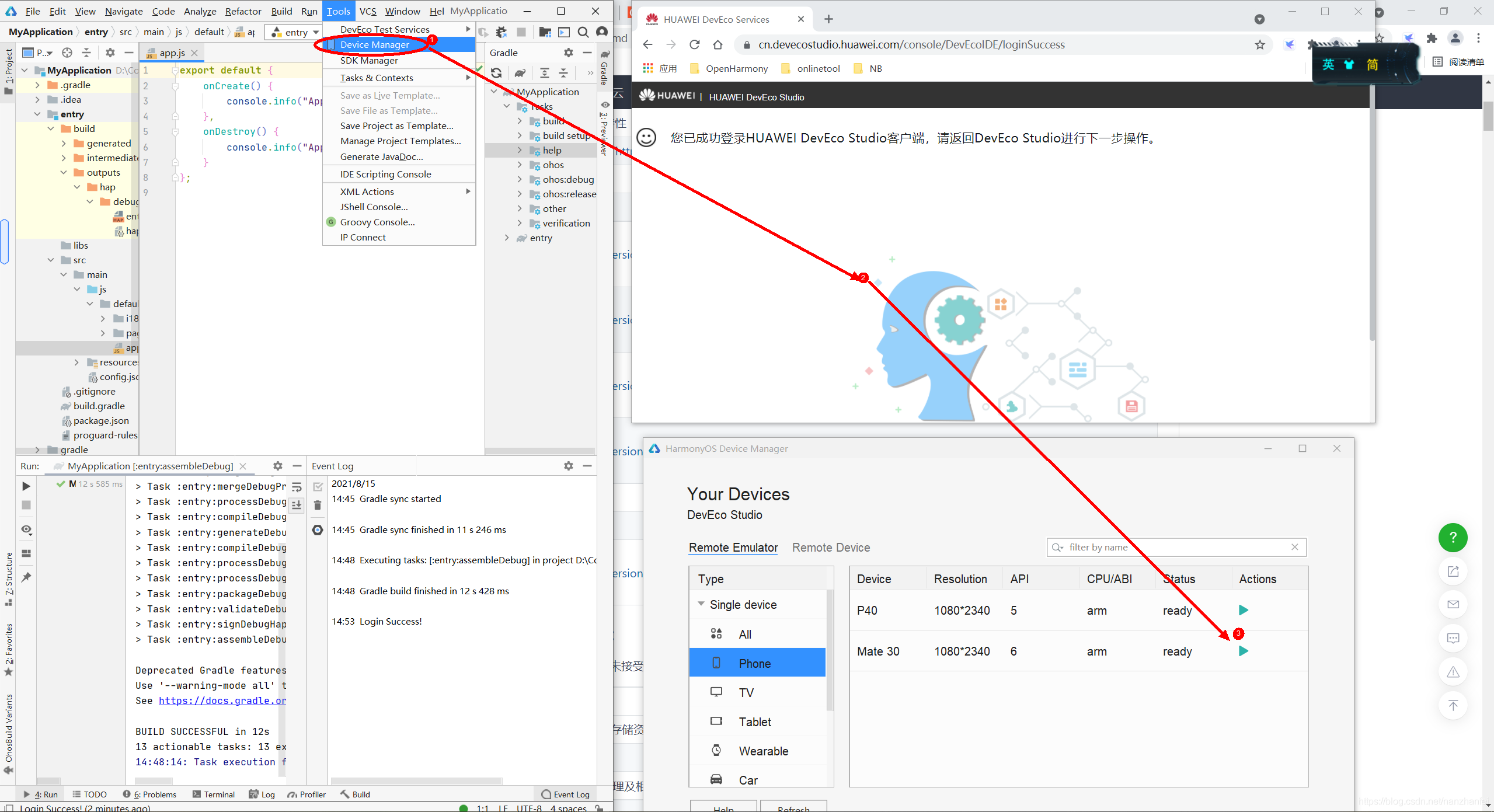Toggle tool window bars via status corner

(9, 808)
